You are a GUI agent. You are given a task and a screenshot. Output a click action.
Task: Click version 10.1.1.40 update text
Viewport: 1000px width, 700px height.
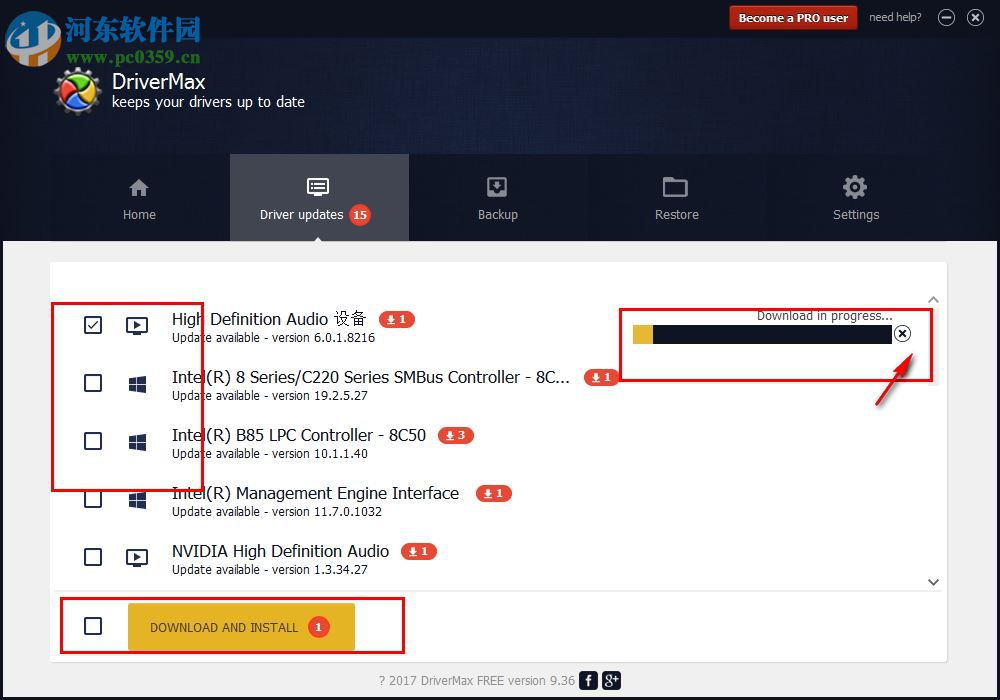[x=270, y=454]
